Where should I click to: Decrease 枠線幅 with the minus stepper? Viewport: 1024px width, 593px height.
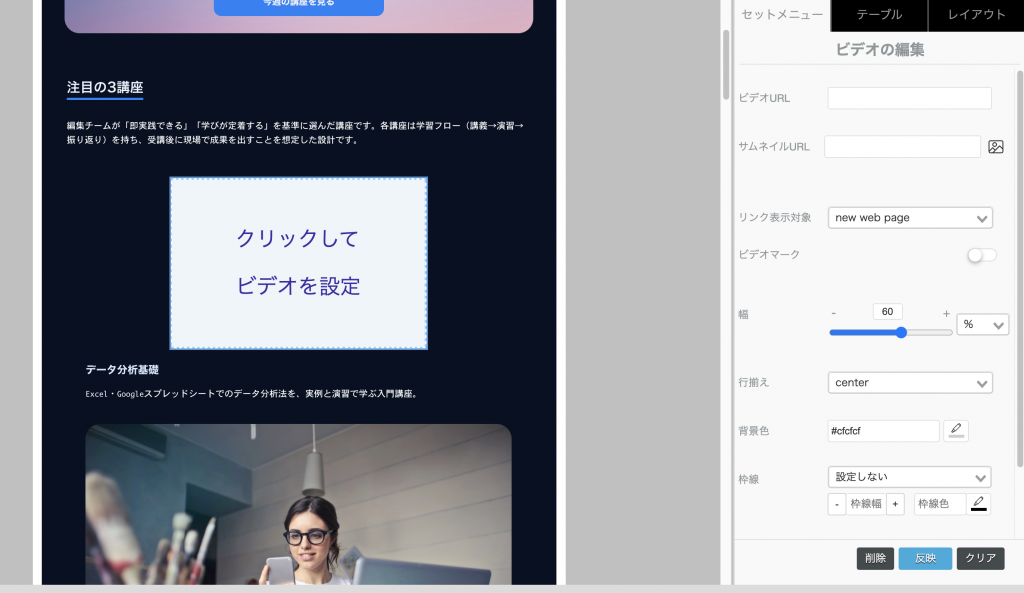pyautogui.click(x=837, y=504)
